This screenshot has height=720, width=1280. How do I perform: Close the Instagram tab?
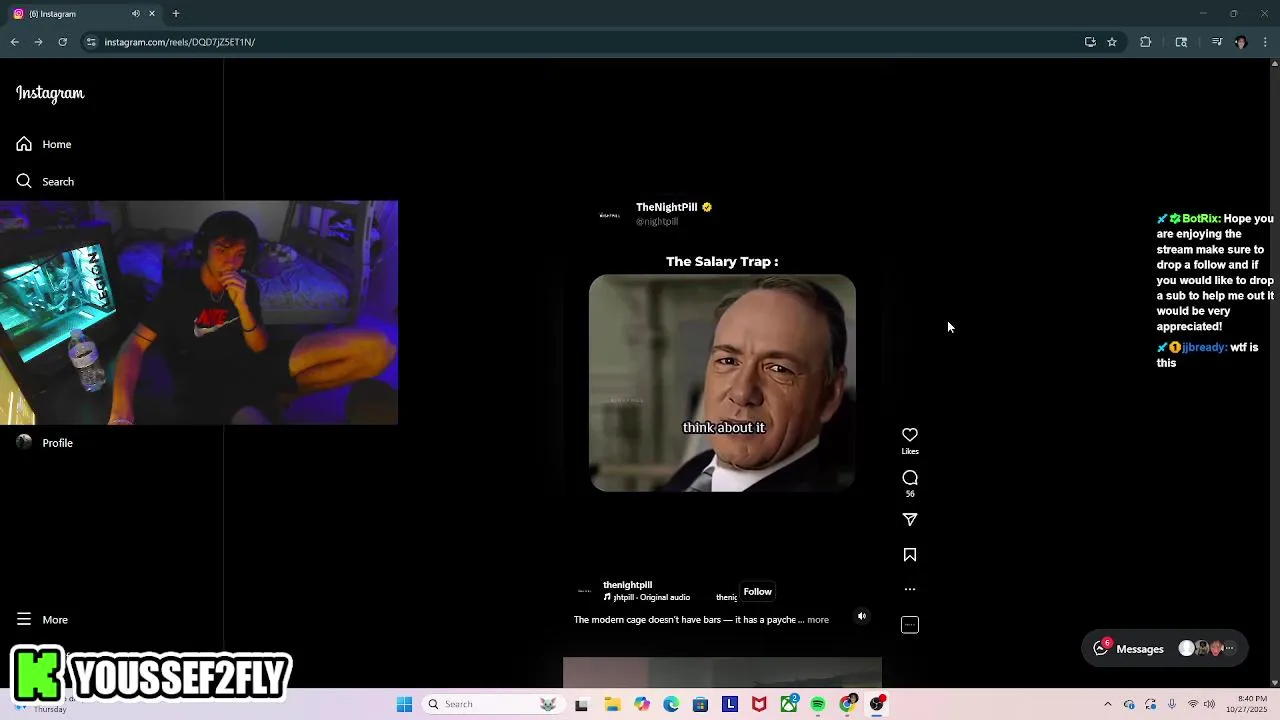click(x=152, y=14)
